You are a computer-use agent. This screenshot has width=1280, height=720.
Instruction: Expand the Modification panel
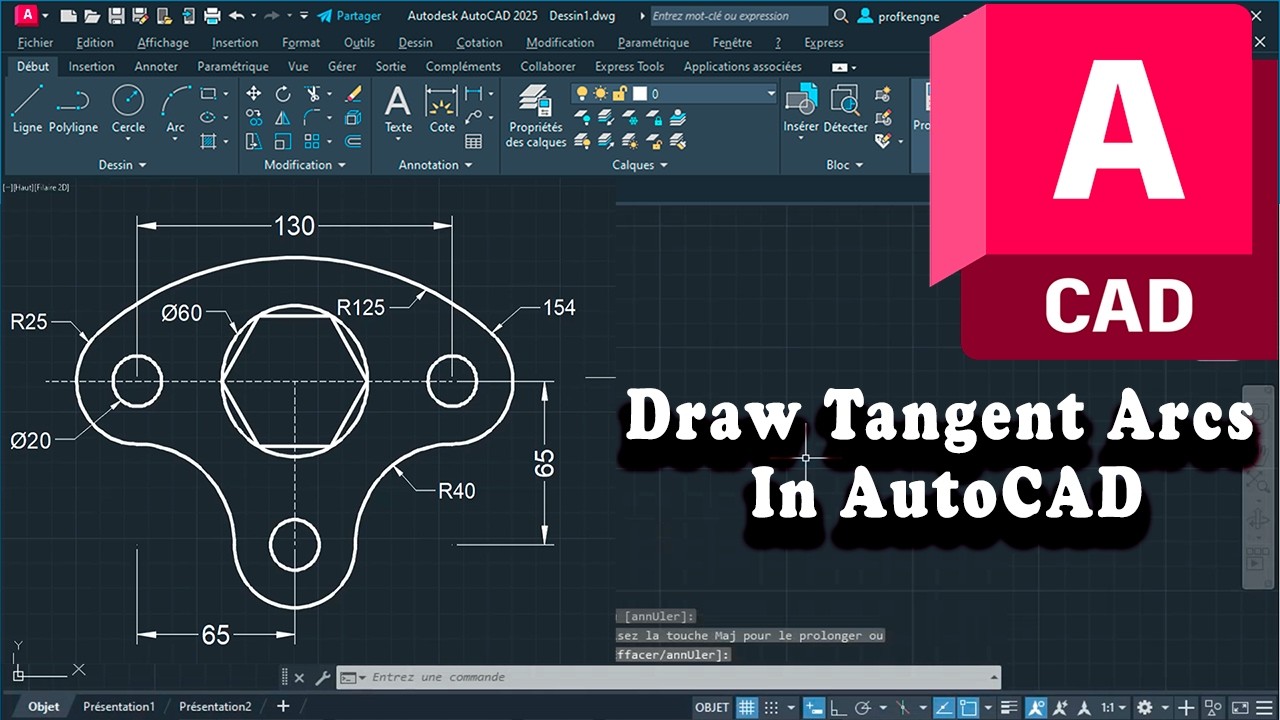(305, 165)
